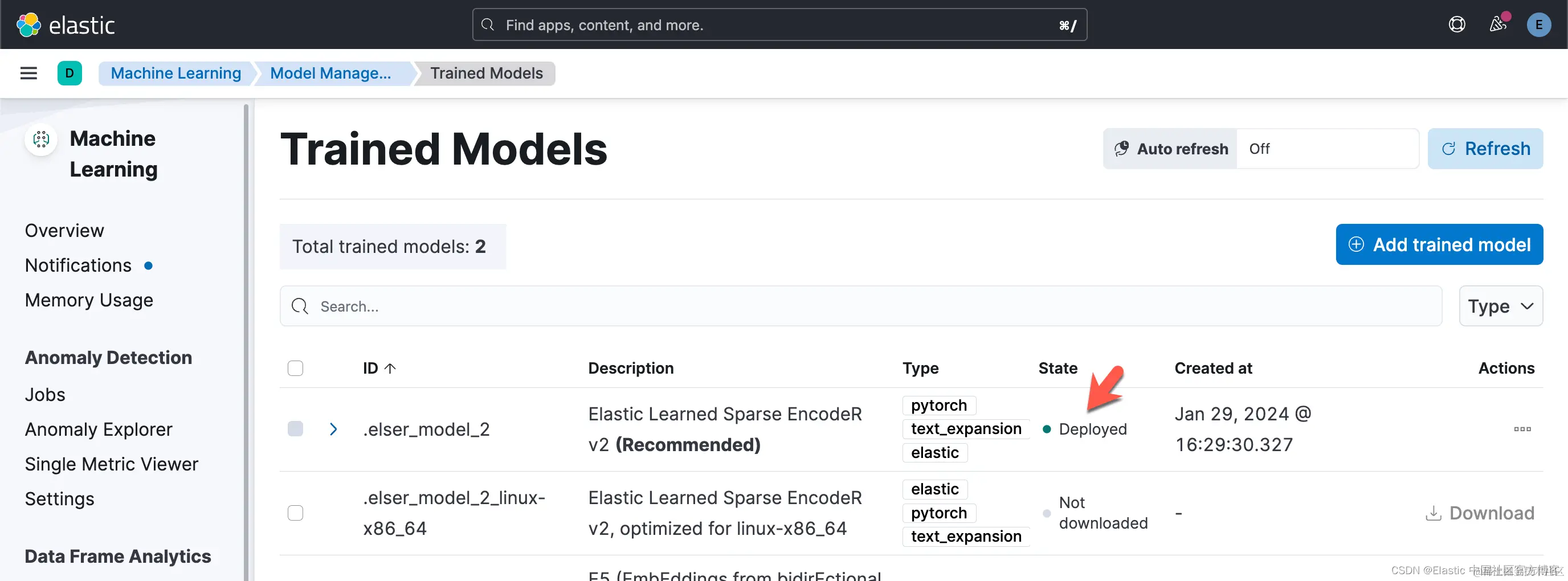Open the help menu lifebuoy icon
Viewport: 1568px width, 581px height.
[x=1456, y=25]
